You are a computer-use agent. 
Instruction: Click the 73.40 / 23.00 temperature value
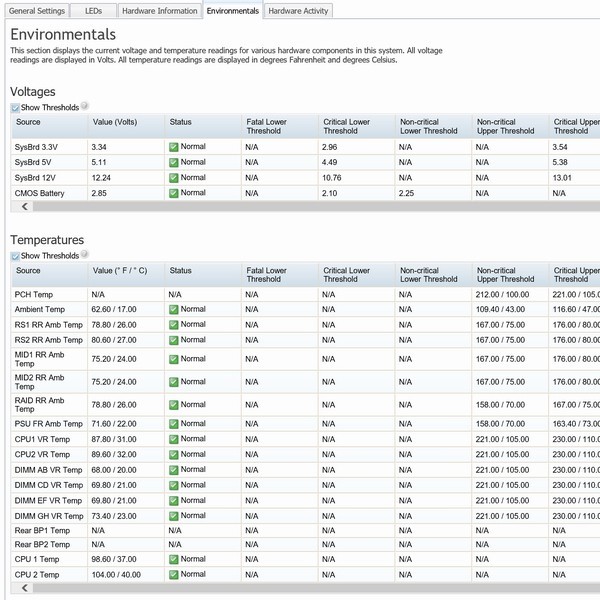[114, 516]
